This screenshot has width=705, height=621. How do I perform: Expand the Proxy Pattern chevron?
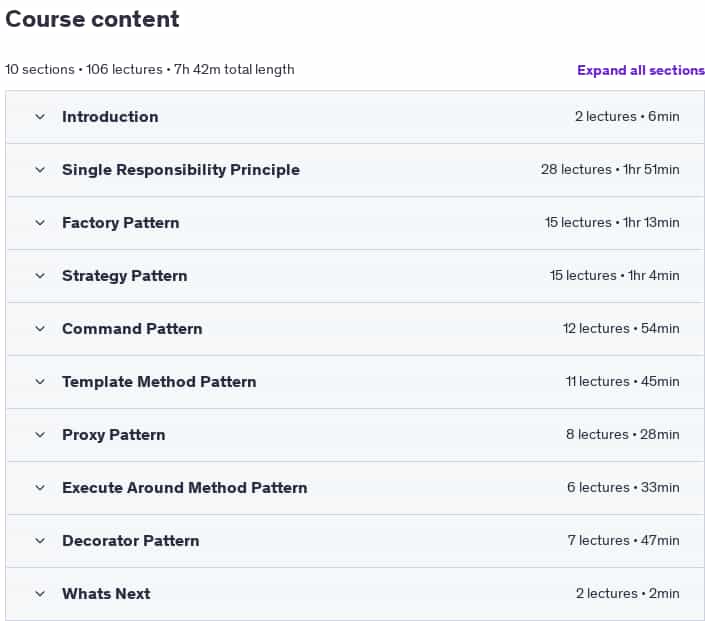coord(40,435)
